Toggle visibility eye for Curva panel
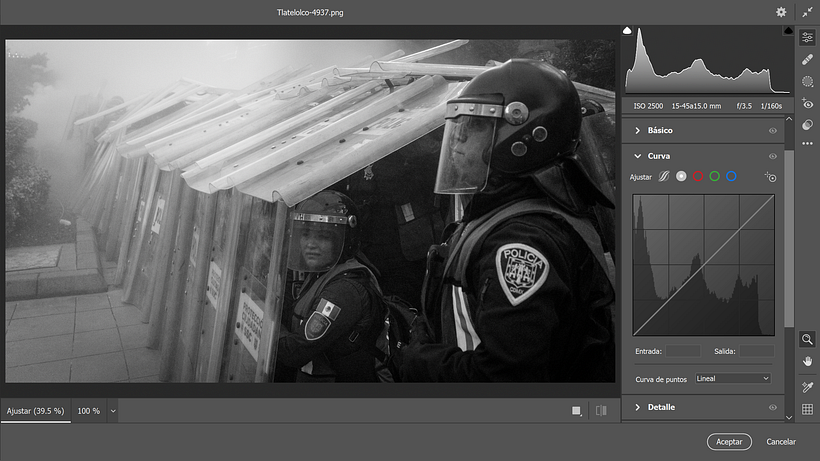This screenshot has height=461, width=820. [x=773, y=156]
